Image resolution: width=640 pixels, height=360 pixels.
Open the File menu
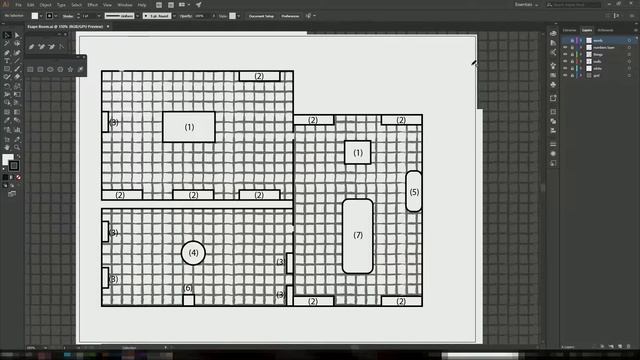click(18, 5)
